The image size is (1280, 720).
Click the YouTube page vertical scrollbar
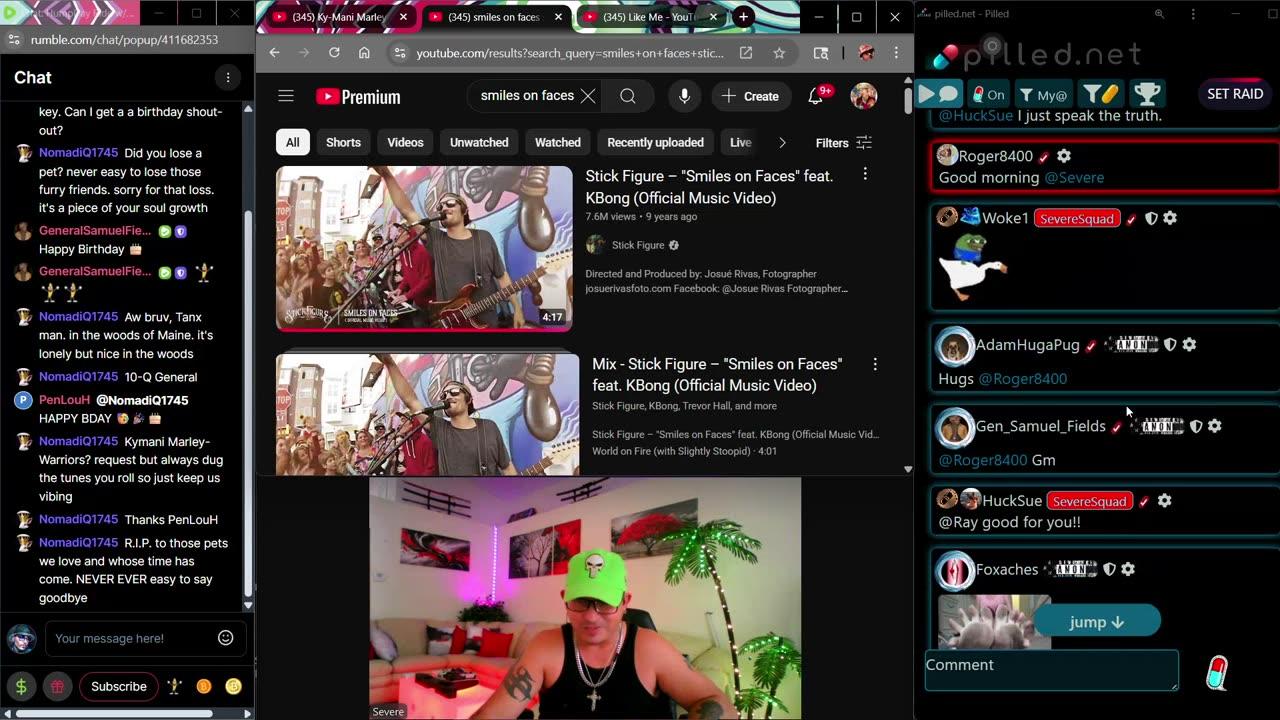[x=907, y=100]
